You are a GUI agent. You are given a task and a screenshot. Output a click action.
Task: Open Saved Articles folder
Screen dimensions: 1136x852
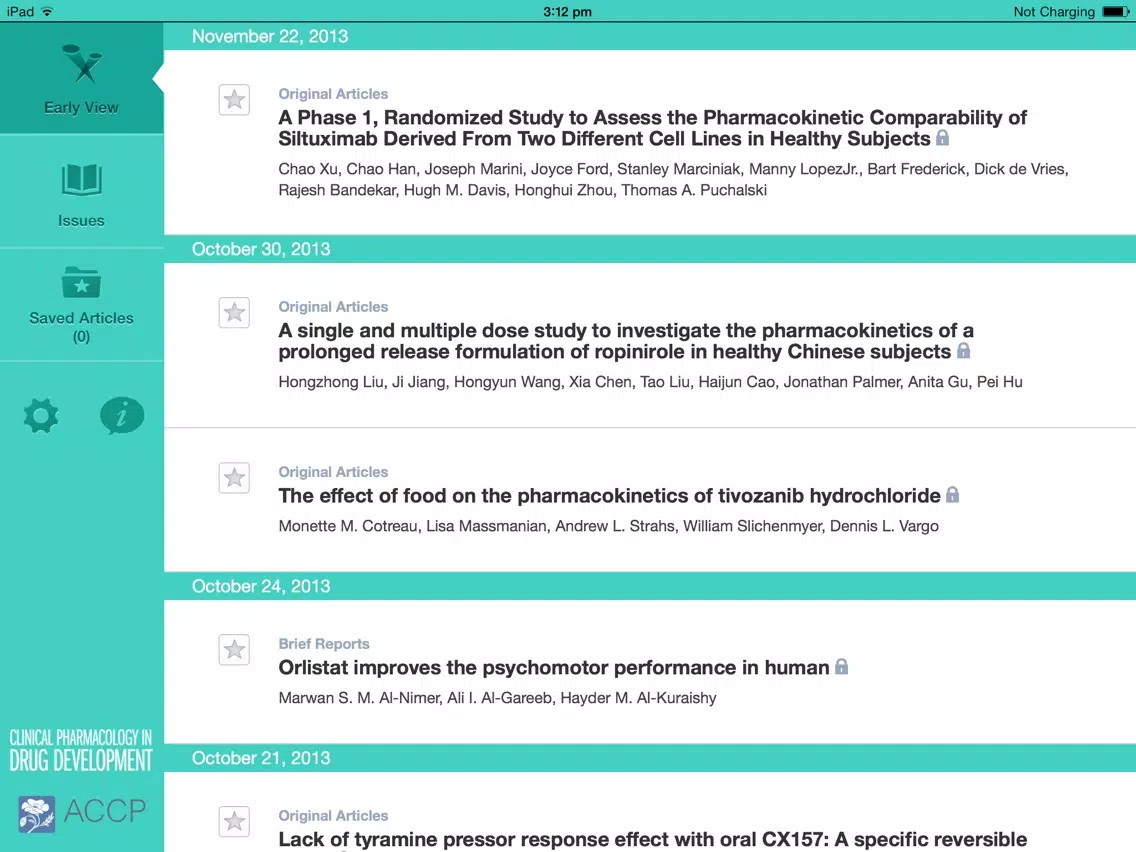coord(81,305)
